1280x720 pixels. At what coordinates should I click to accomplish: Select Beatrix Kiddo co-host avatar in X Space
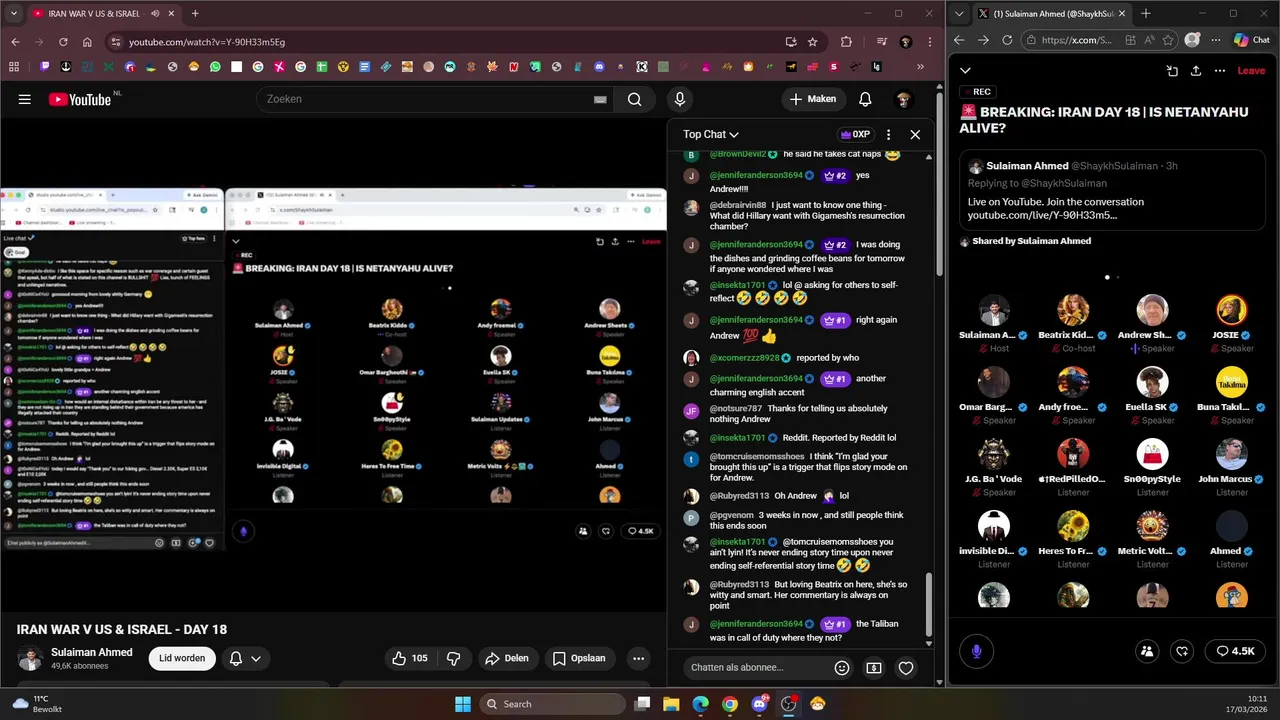pos(1073,310)
